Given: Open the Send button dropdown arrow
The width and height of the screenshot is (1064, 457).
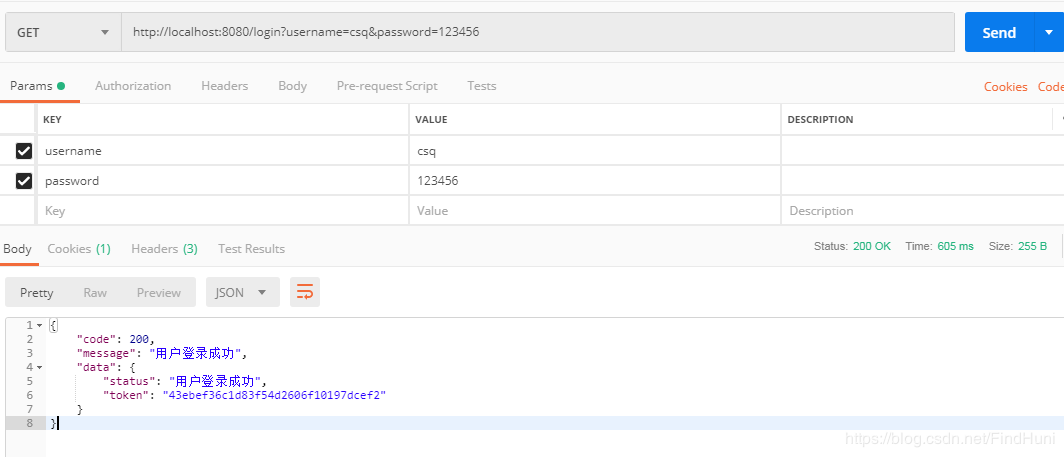Looking at the screenshot, I should coord(1048,32).
